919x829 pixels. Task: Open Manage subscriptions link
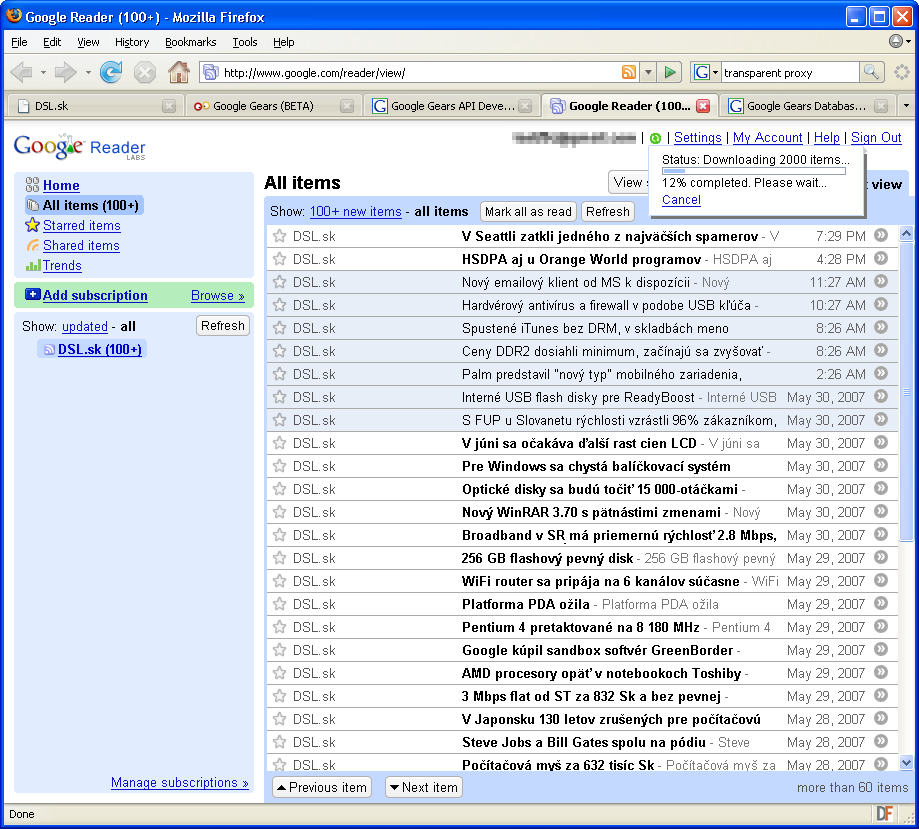[x=179, y=783]
